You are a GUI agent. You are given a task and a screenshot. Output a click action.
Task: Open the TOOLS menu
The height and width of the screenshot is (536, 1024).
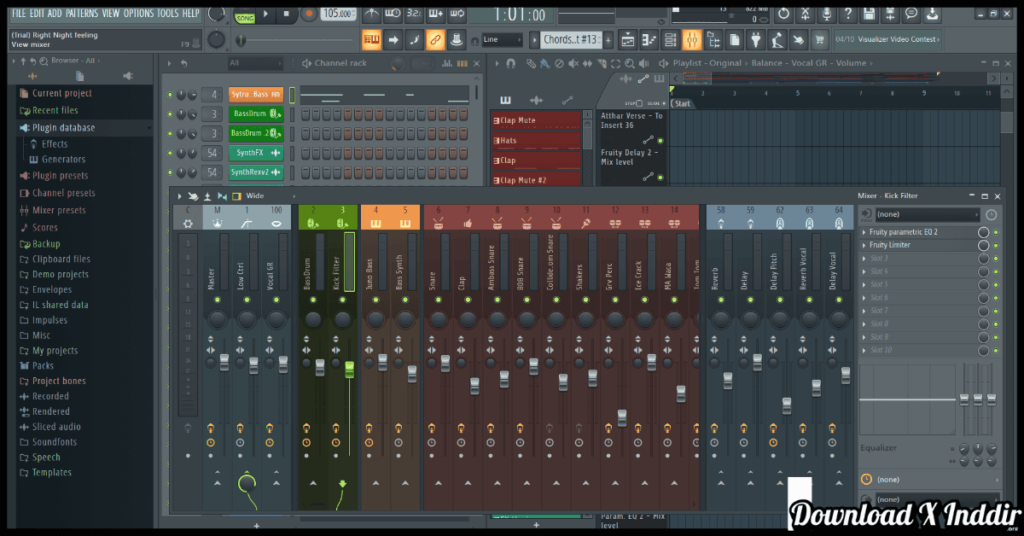pos(168,13)
